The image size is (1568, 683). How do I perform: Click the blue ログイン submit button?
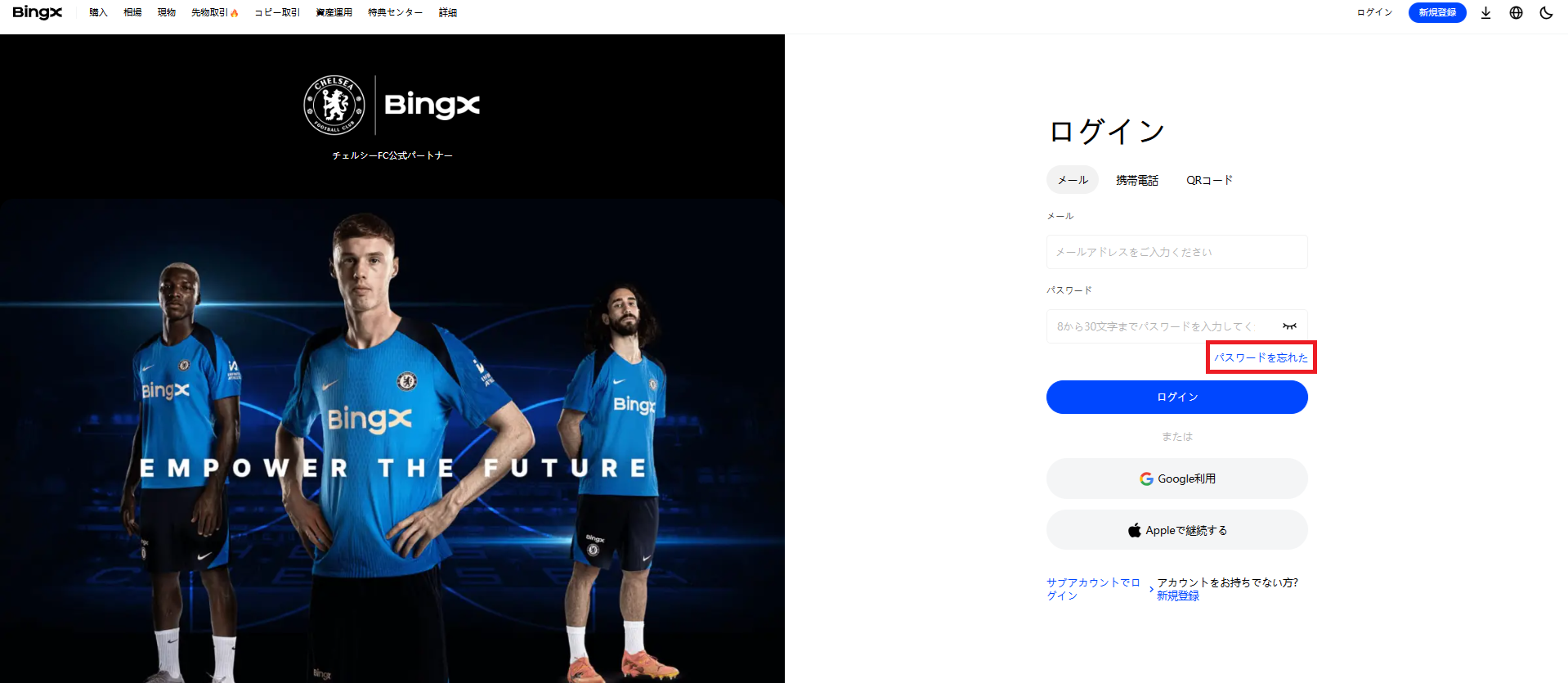point(1177,397)
